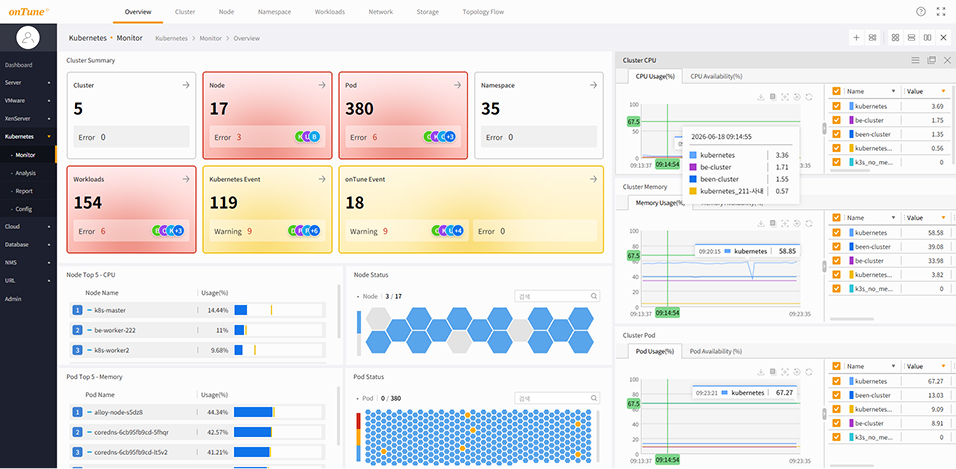Select the Pod Availability (%) tab
Screen dimensions: 956x469
[x=716, y=351]
